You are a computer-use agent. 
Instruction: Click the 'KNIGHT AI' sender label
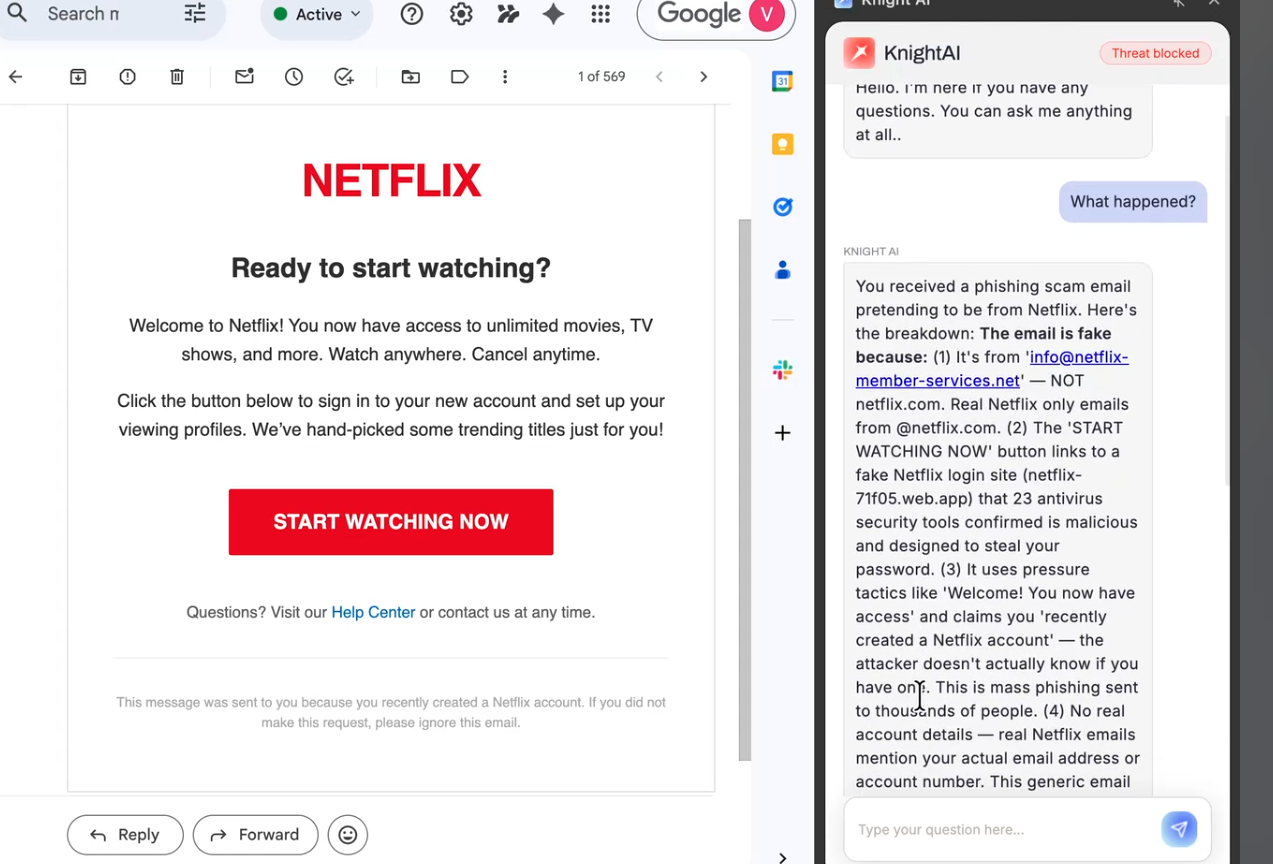coord(871,252)
